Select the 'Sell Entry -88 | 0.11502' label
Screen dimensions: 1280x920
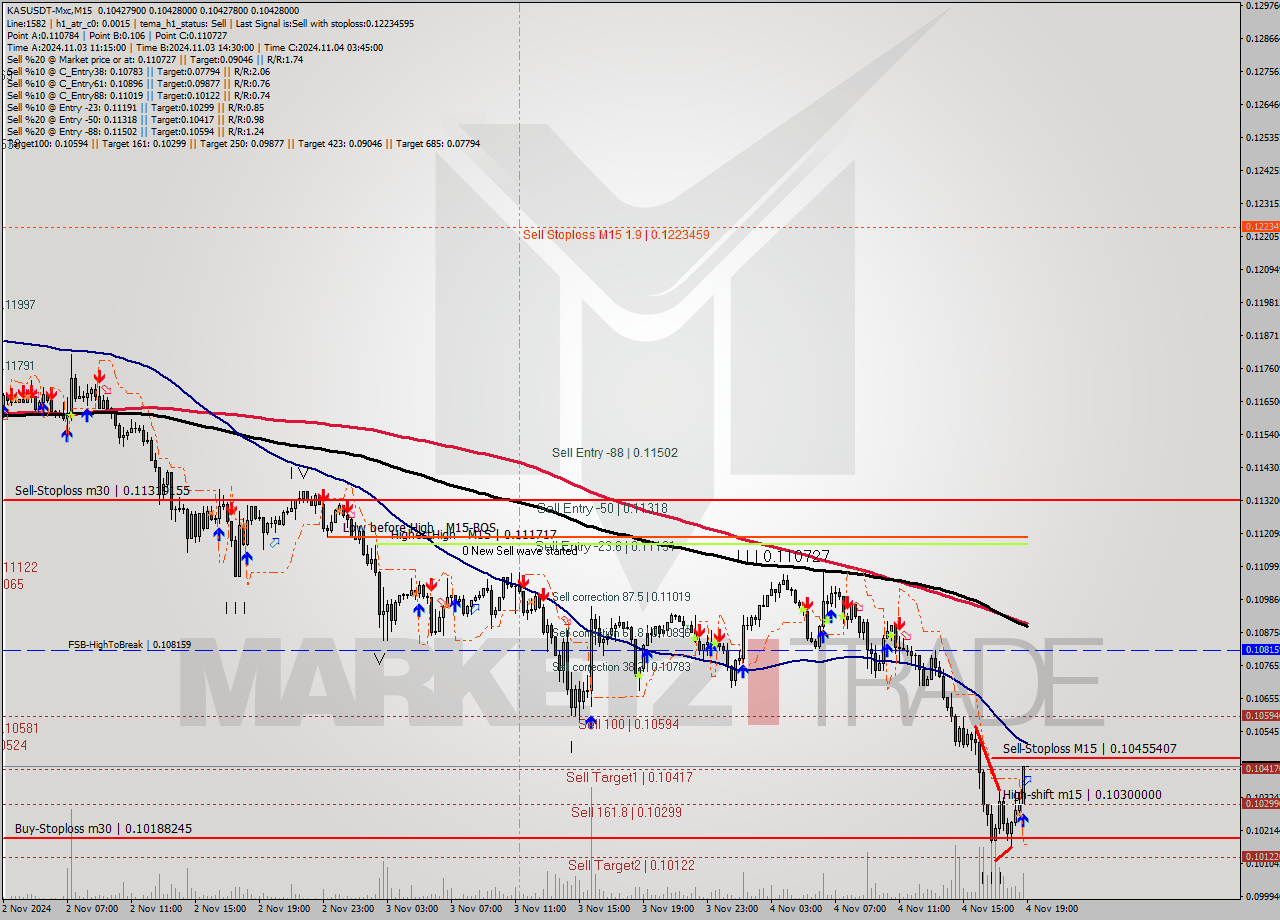point(615,453)
